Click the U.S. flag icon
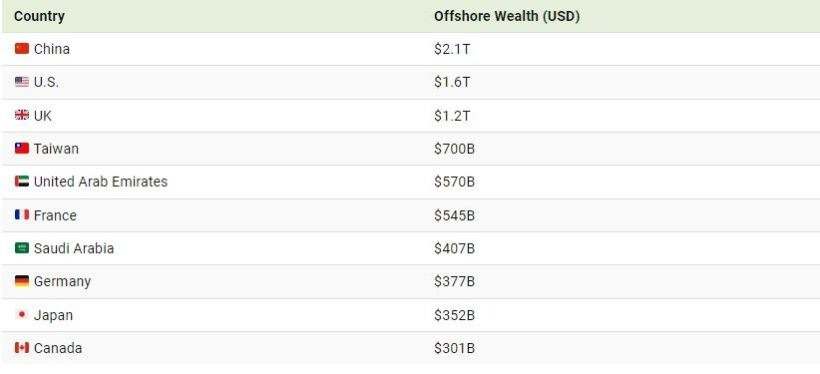Image resolution: width=820 pixels, height=374 pixels. [x=22, y=82]
